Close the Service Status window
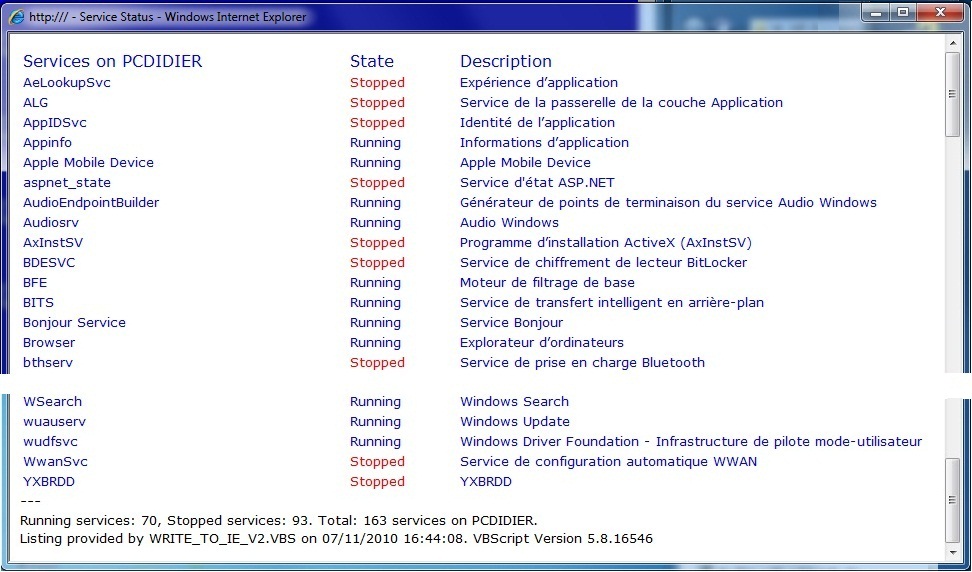Viewport: 972px width, 572px height. (940, 12)
